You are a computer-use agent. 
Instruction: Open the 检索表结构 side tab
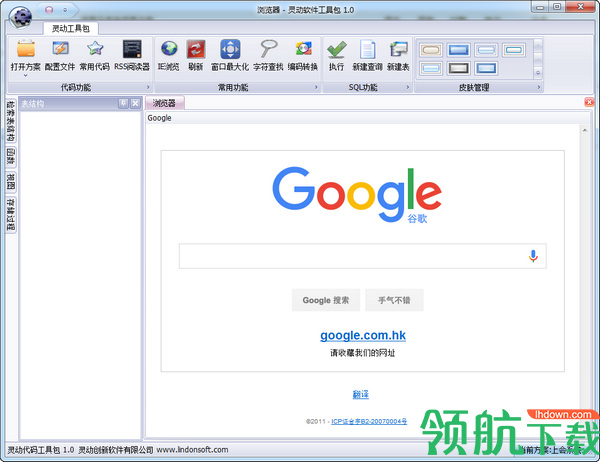(x=11, y=121)
